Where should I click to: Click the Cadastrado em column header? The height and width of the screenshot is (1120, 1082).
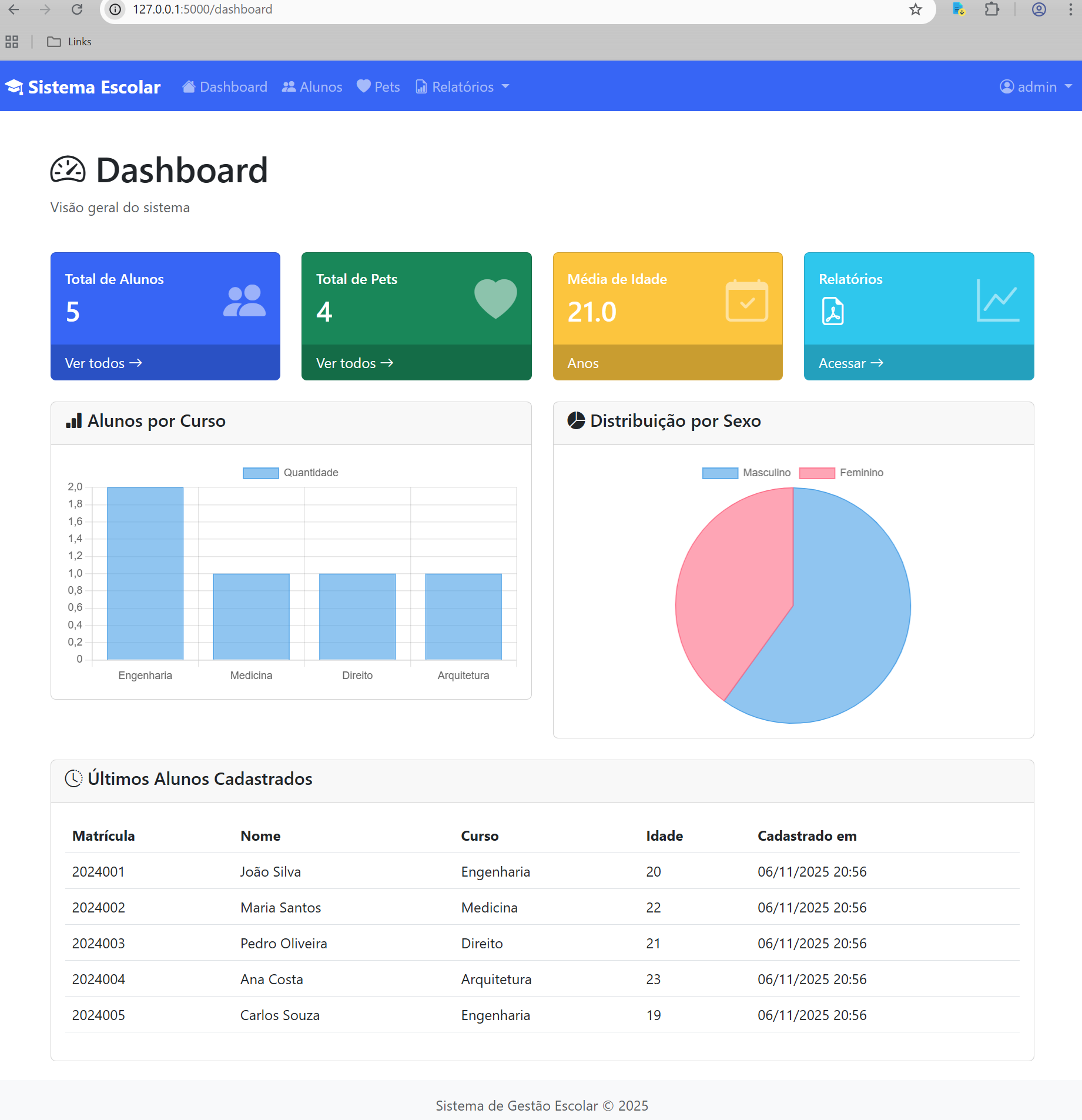coord(807,836)
